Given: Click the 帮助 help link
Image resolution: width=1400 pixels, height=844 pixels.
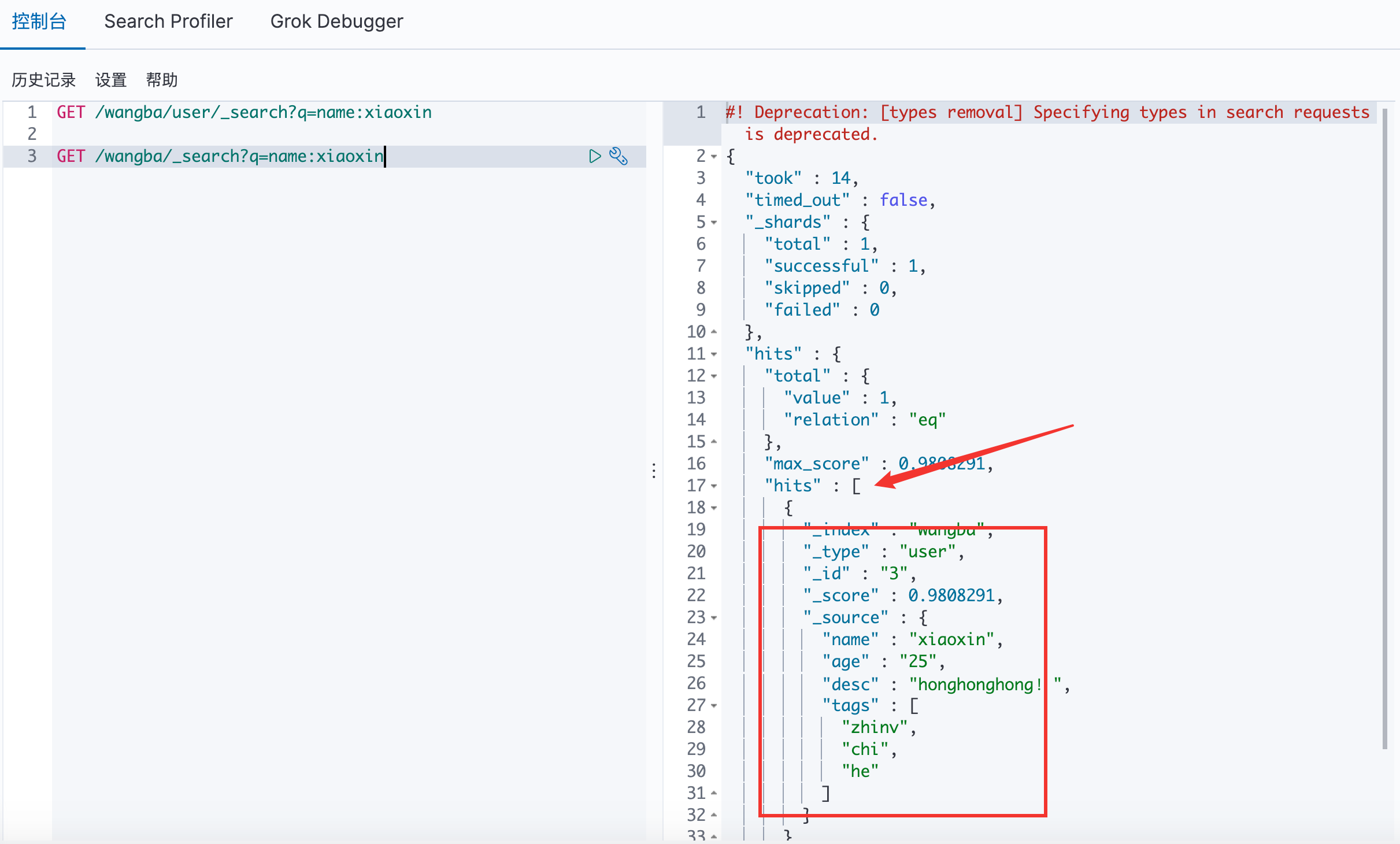Looking at the screenshot, I should click(162, 80).
